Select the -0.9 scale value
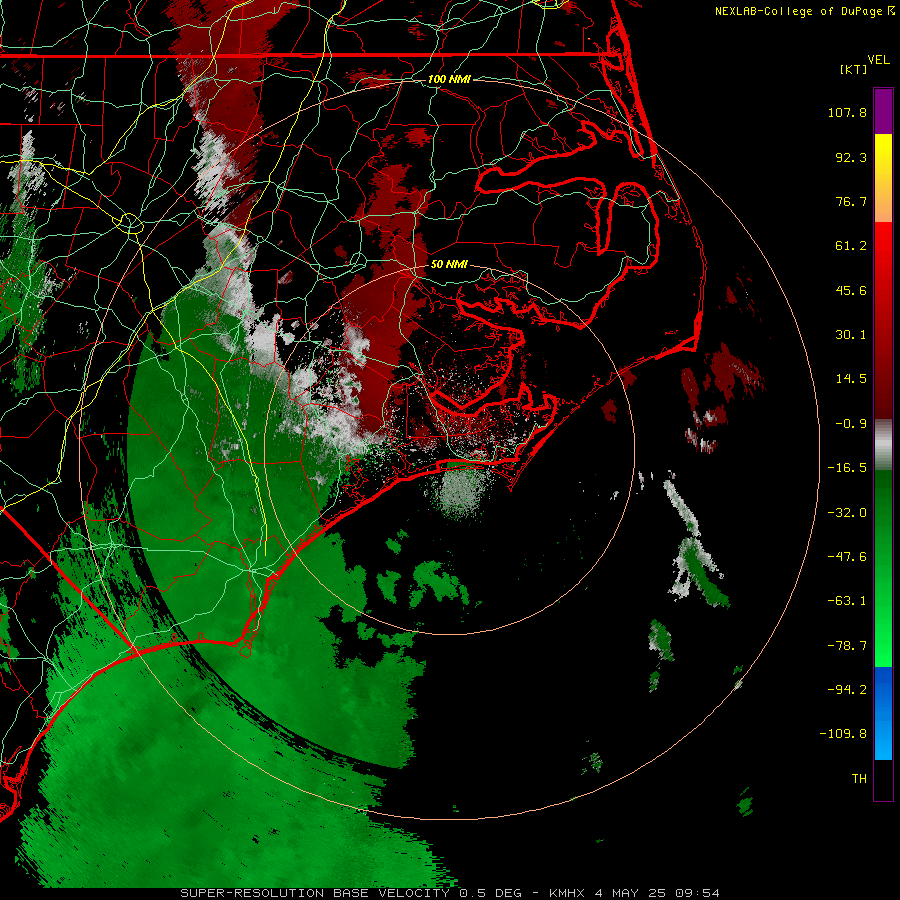This screenshot has width=900, height=900. (x=851, y=424)
